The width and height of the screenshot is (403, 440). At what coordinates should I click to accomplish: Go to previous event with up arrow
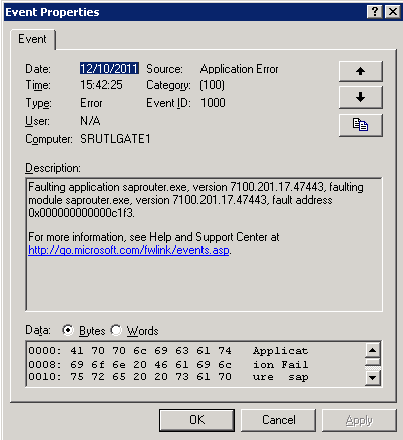click(360, 71)
